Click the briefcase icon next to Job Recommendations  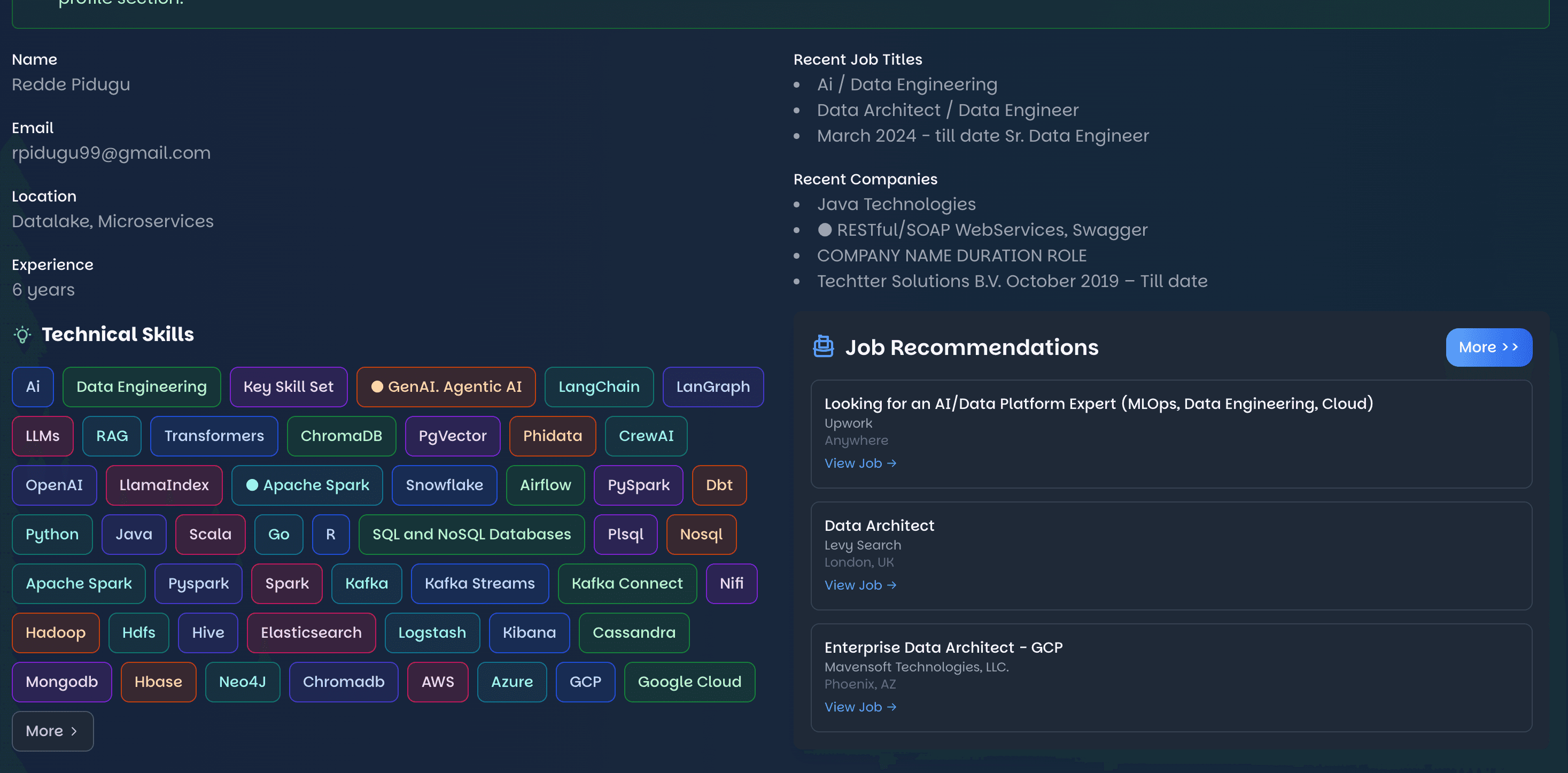pyautogui.click(x=824, y=347)
